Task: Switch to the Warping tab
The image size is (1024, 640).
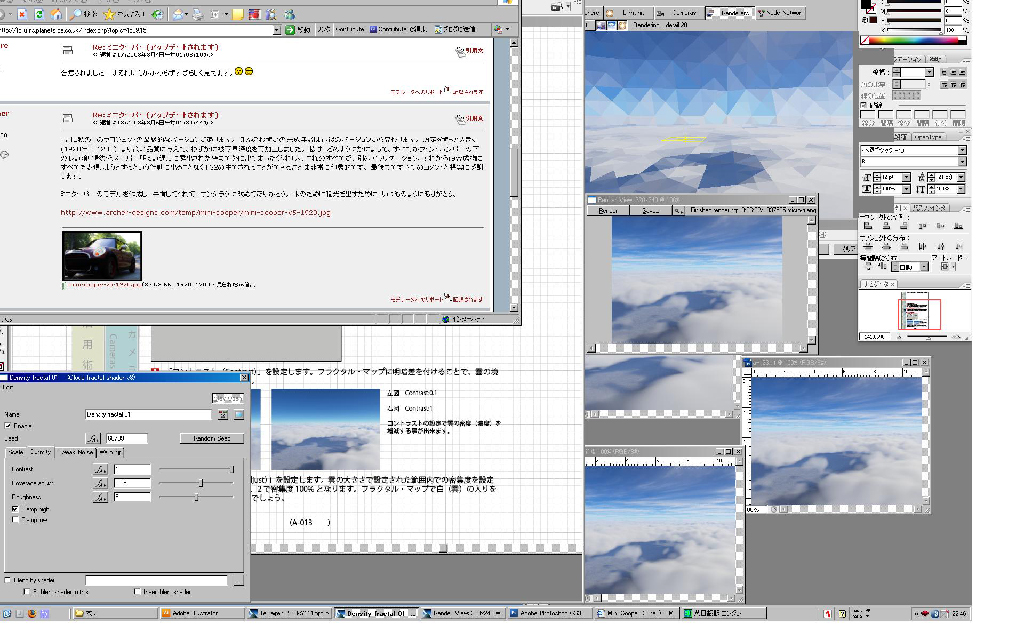Action: (x=110, y=452)
